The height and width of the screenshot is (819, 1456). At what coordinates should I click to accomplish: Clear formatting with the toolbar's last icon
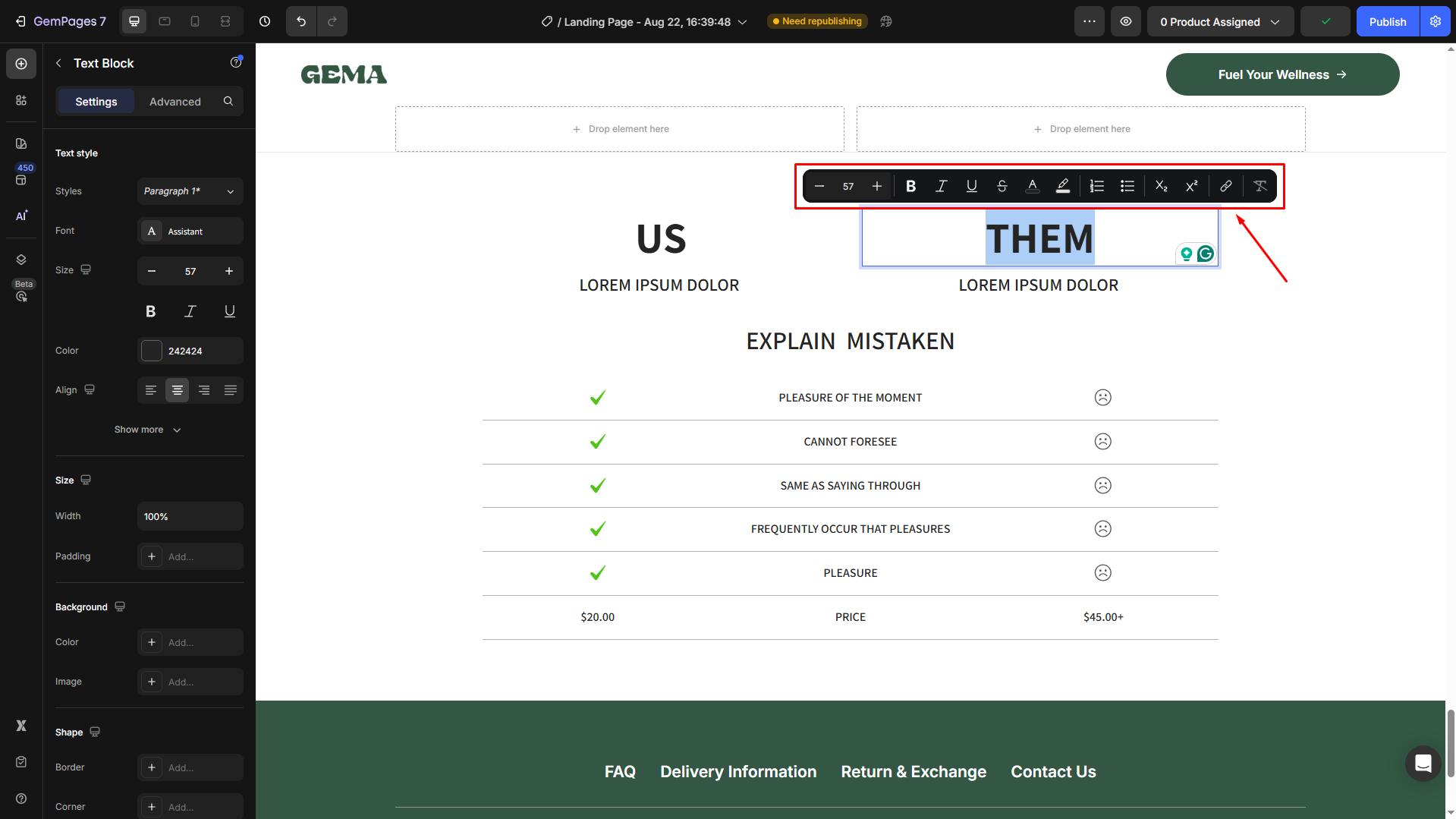click(x=1259, y=186)
